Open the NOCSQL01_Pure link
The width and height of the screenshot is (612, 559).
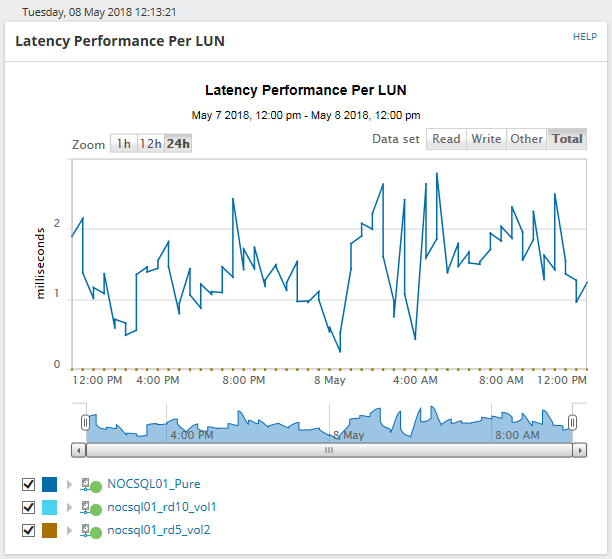[x=154, y=484]
